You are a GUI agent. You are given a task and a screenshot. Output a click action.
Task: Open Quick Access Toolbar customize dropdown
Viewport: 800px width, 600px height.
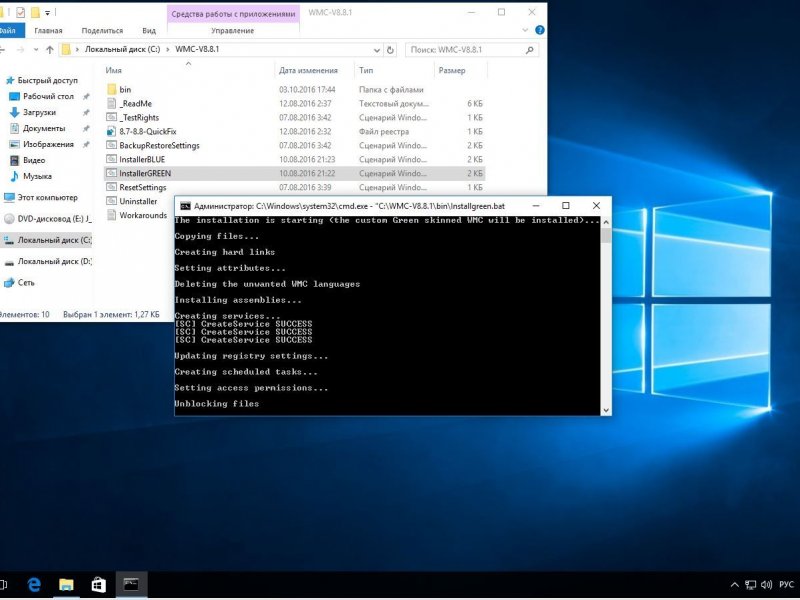click(x=47, y=13)
